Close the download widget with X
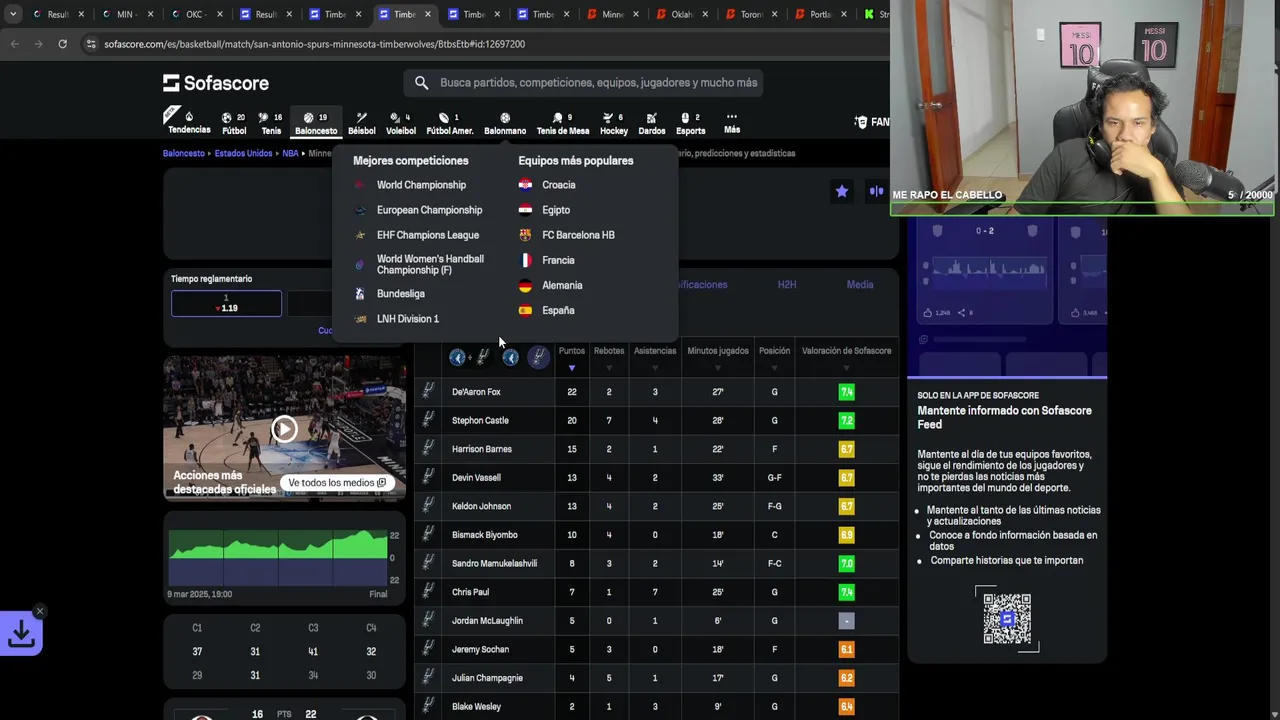Screen dimensions: 1280x720 point(40,611)
